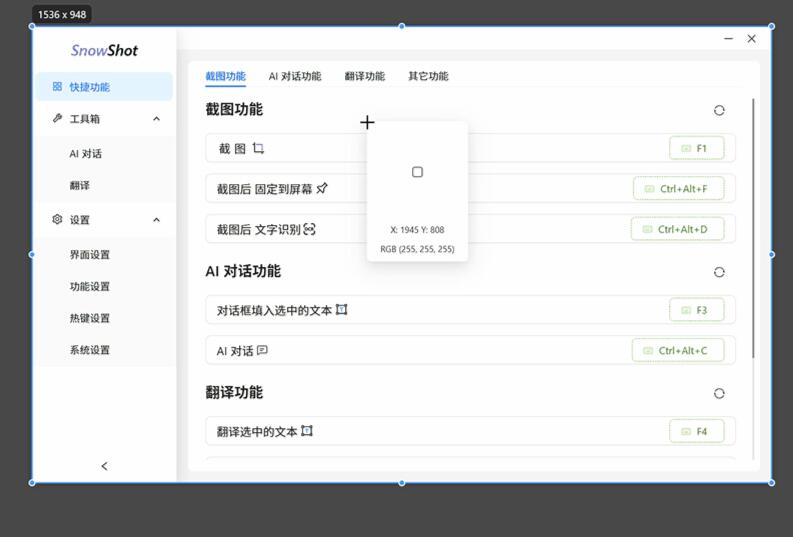Click the 翻译选中的文本 row label

[257, 432]
